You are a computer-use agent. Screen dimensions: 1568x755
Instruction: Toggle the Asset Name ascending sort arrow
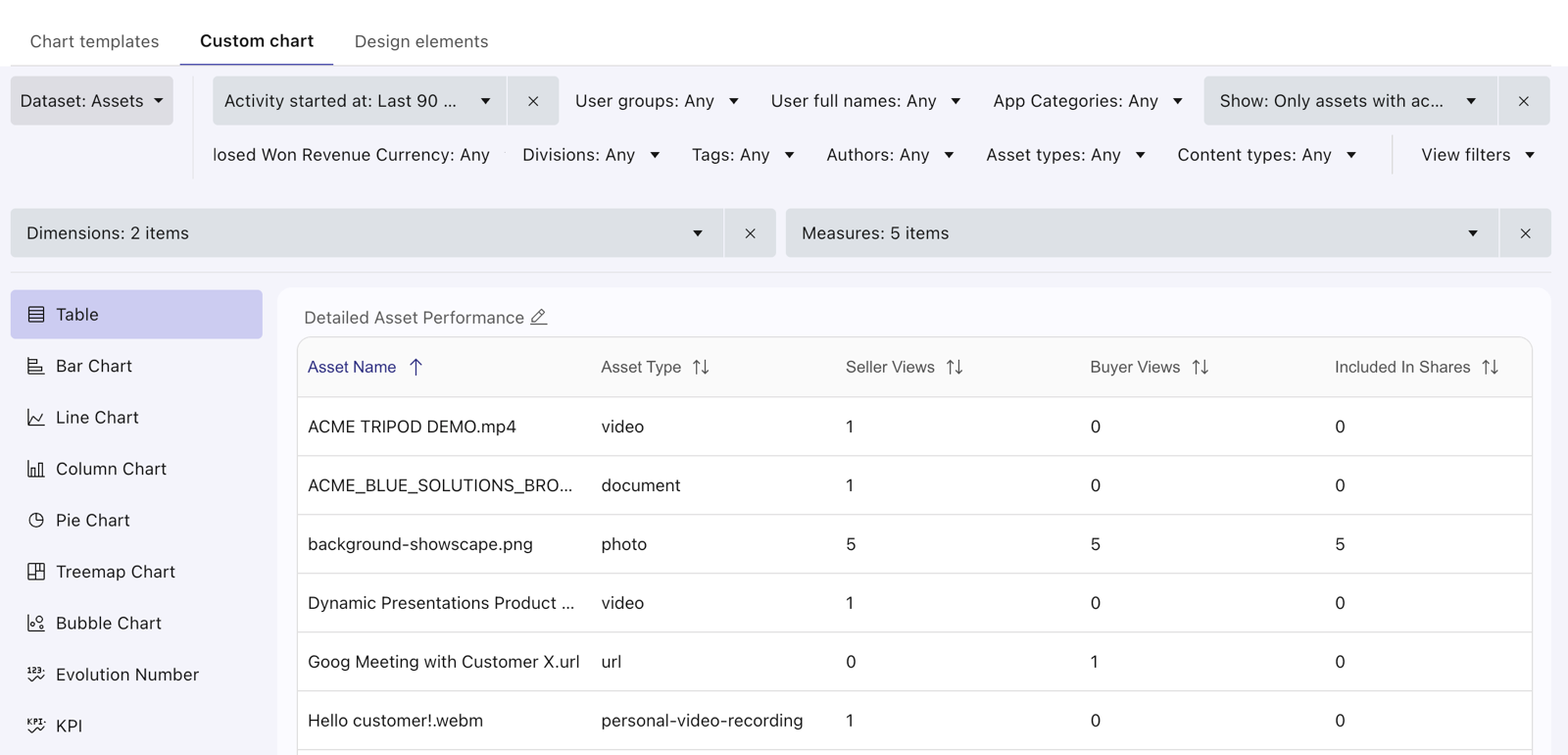pyautogui.click(x=416, y=367)
